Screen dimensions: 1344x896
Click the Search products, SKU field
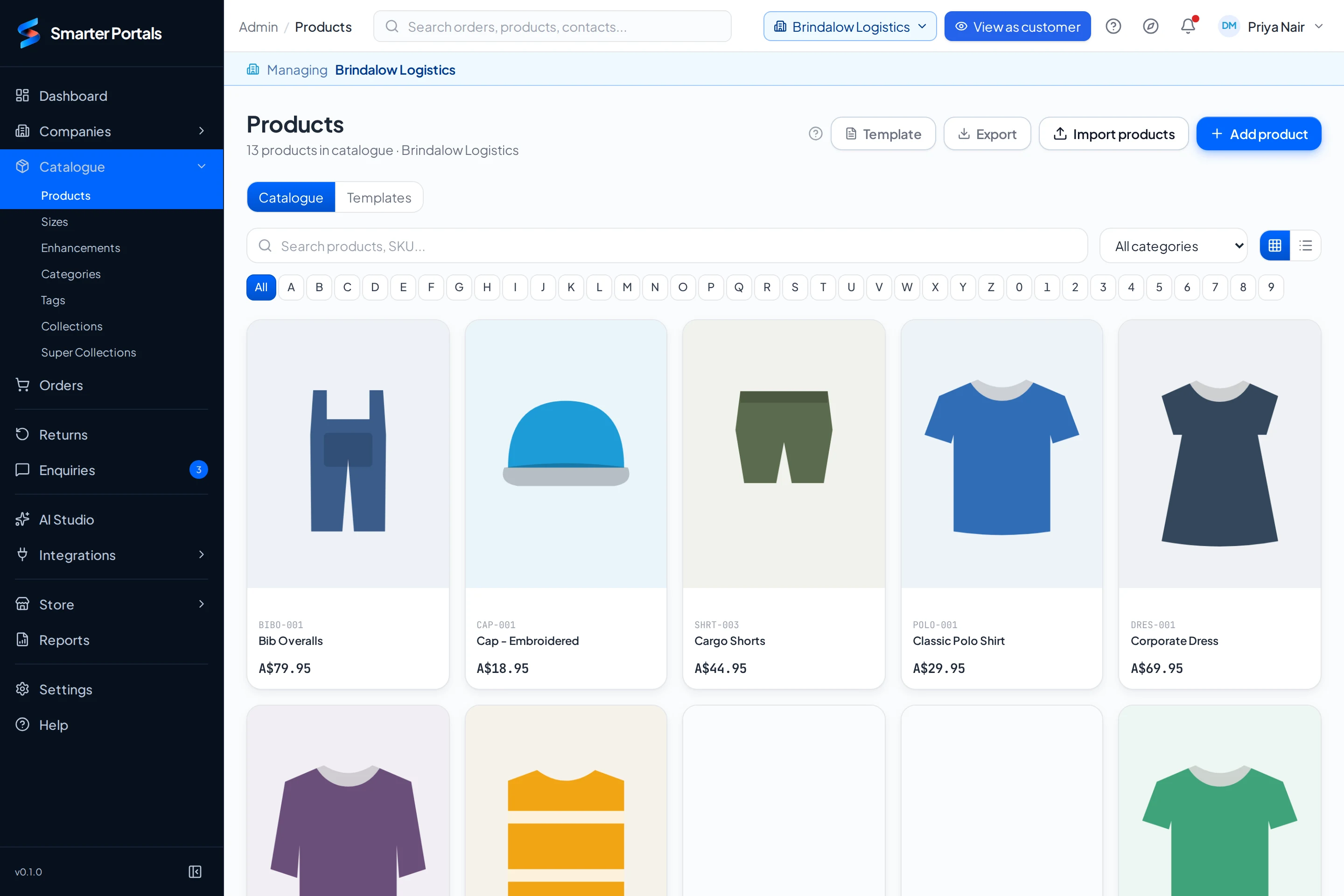click(667, 246)
